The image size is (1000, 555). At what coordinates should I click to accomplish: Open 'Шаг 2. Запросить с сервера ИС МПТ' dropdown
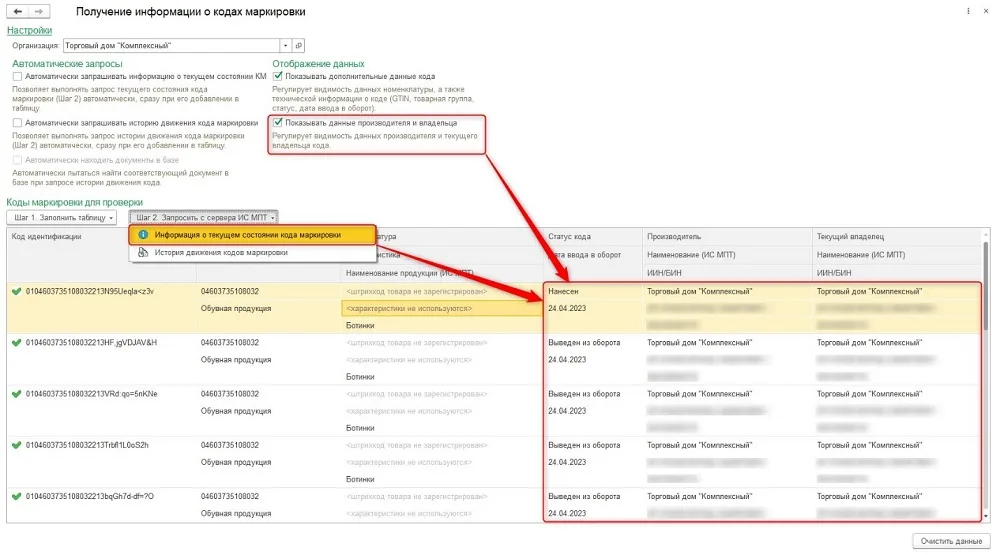click(x=203, y=218)
